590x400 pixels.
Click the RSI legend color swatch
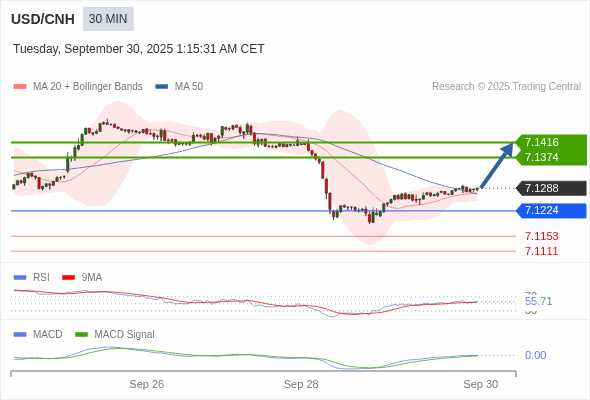point(20,278)
